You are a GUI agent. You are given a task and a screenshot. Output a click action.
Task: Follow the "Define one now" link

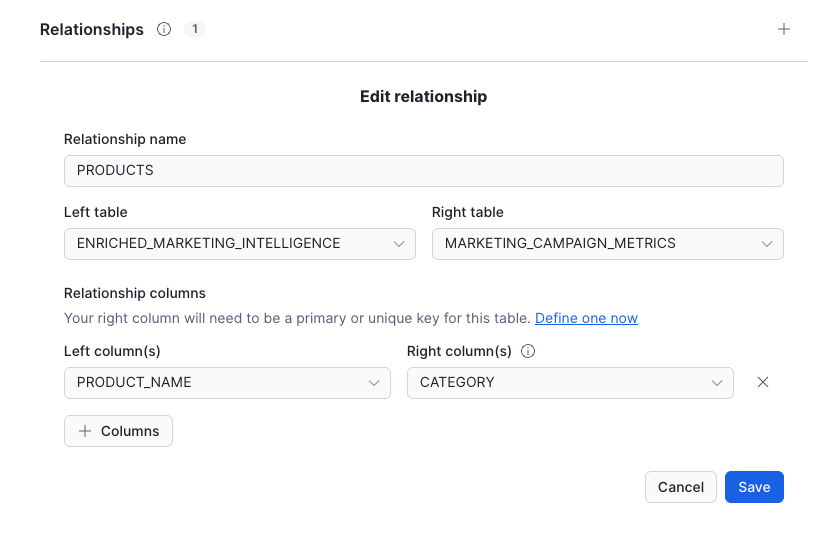[586, 318]
